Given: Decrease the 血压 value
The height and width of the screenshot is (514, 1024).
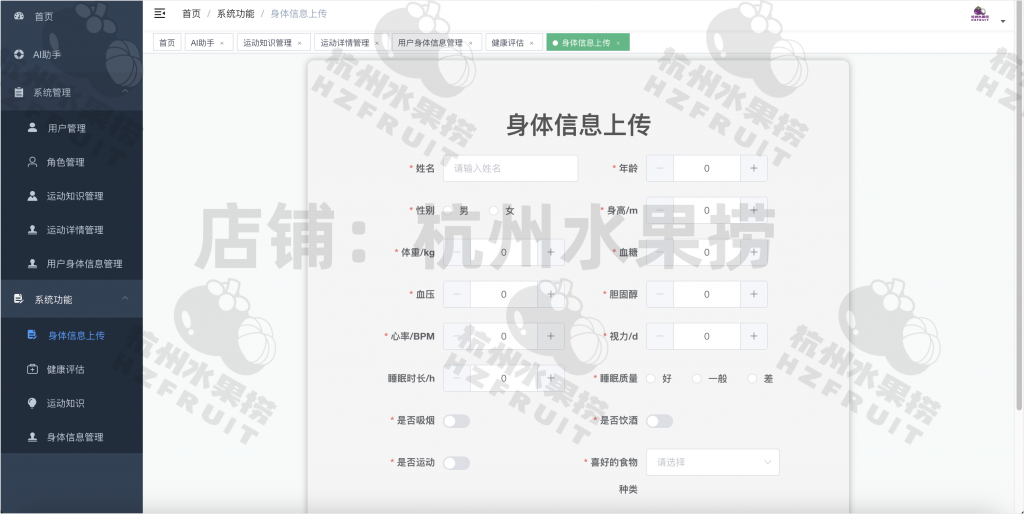Looking at the screenshot, I should tap(456, 295).
